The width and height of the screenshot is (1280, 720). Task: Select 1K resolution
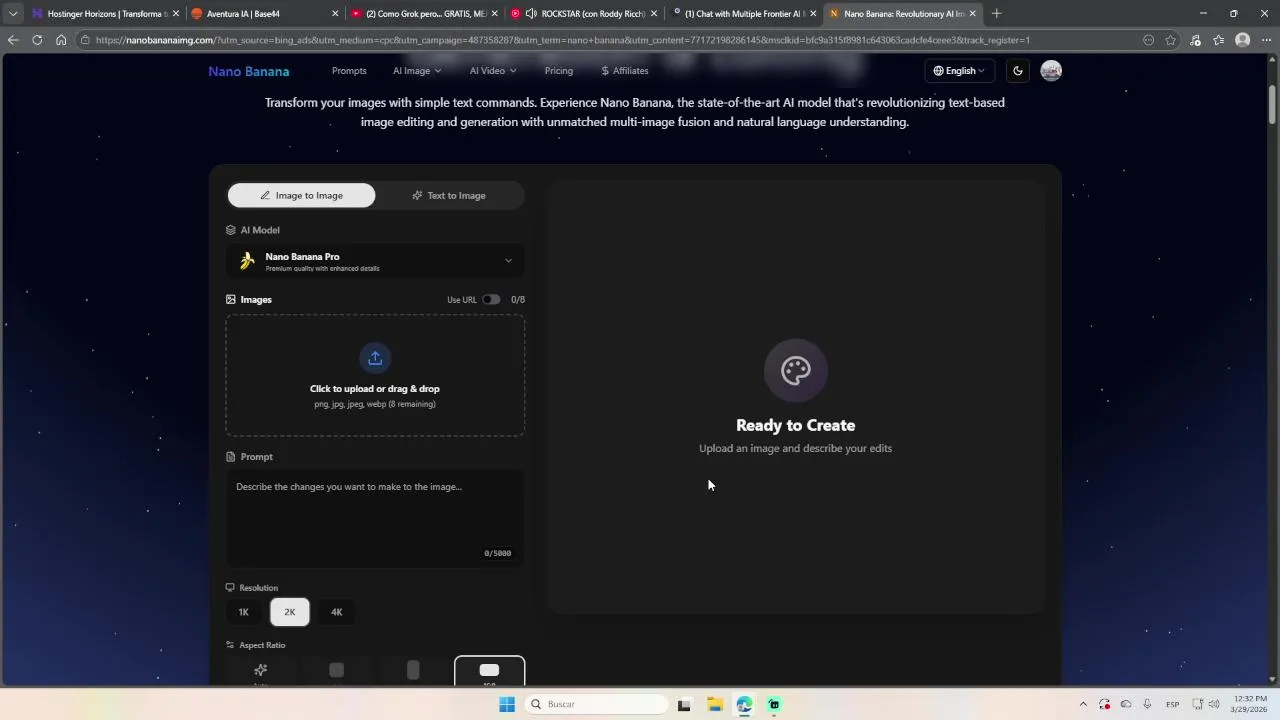coord(244,612)
